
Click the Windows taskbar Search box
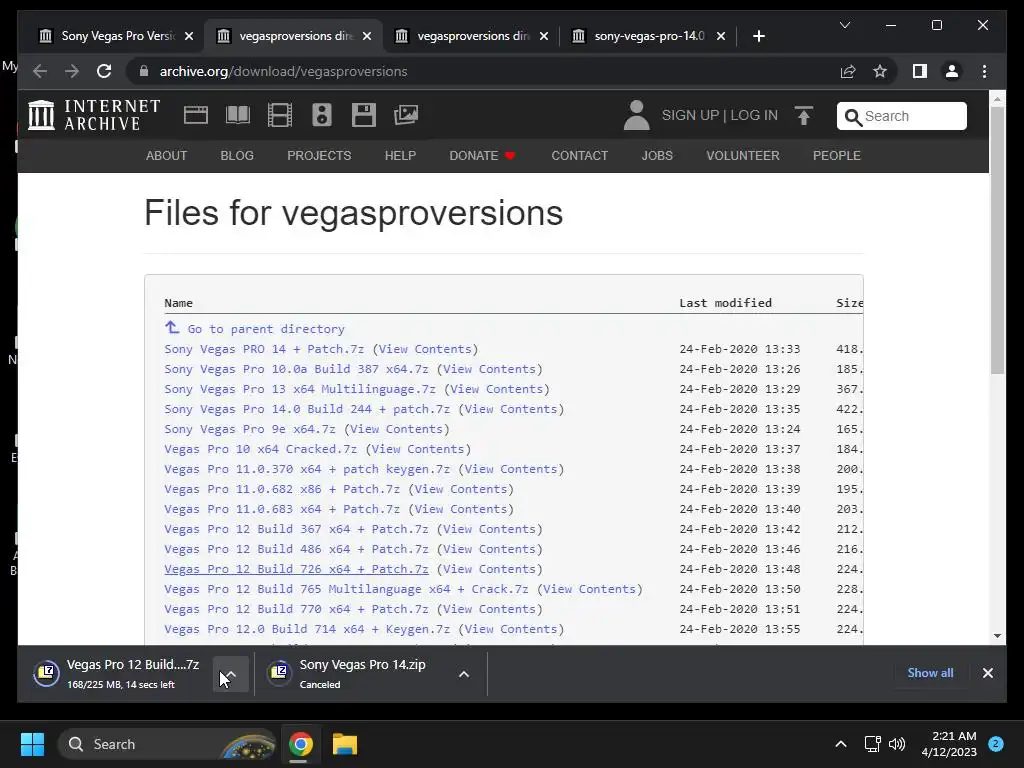167,744
